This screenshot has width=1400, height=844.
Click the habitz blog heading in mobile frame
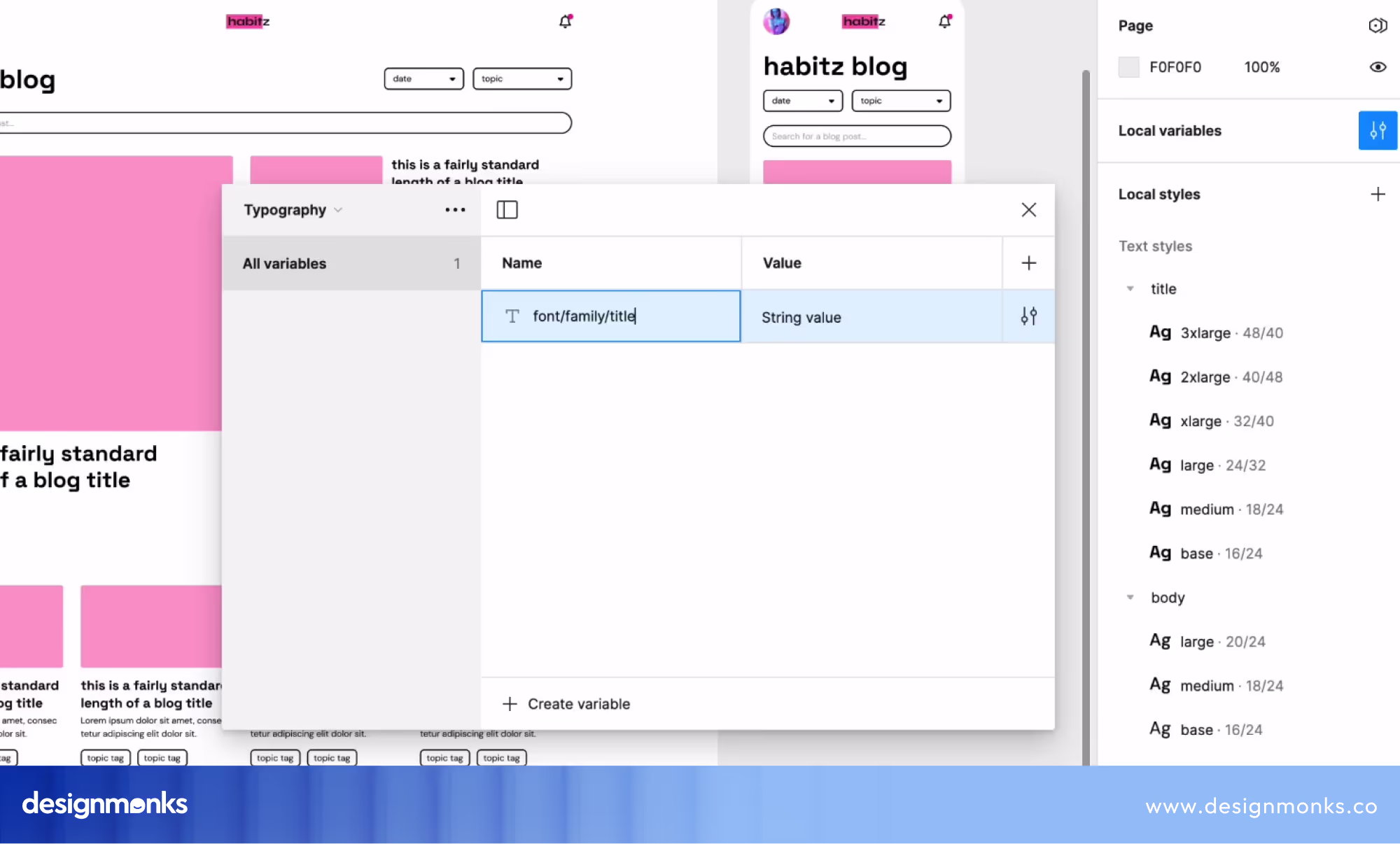point(835,66)
